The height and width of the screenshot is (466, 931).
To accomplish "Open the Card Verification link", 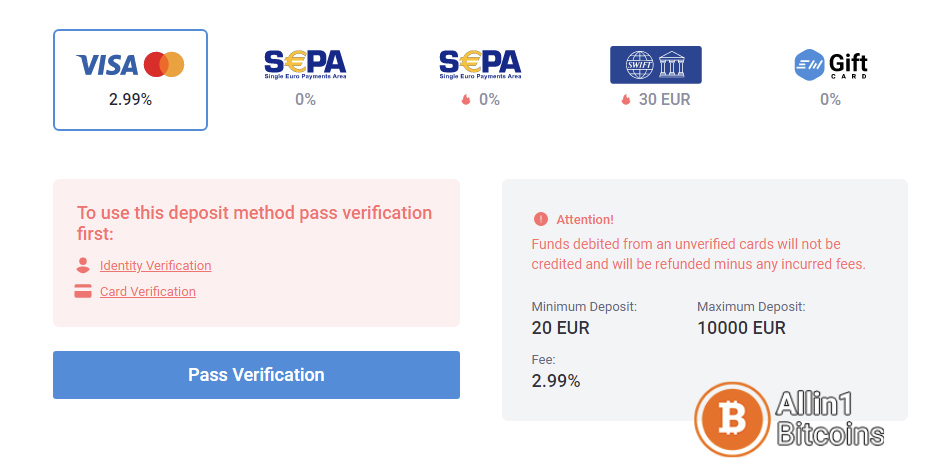I will 148,291.
